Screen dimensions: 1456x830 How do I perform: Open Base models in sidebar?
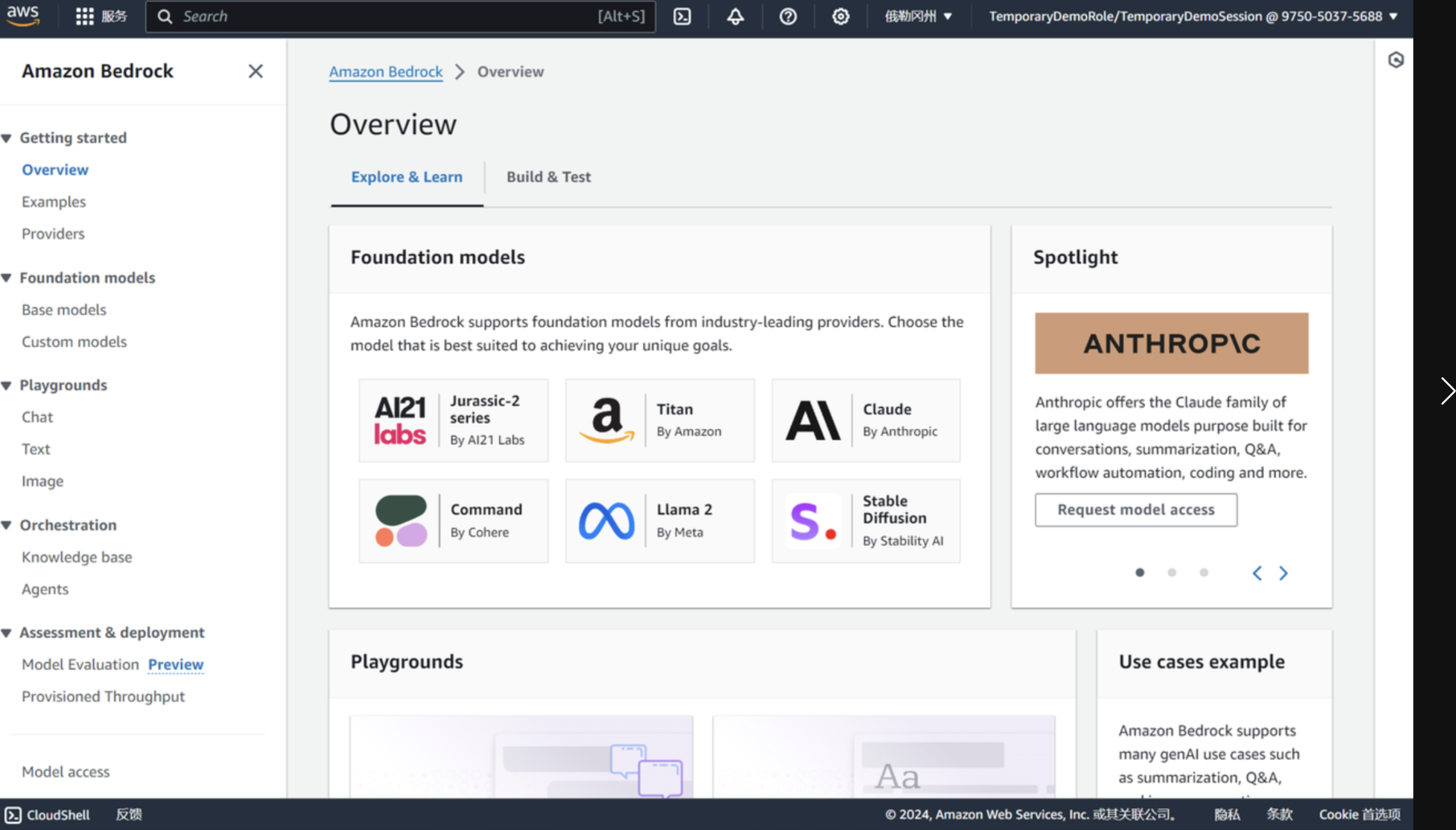pos(64,310)
